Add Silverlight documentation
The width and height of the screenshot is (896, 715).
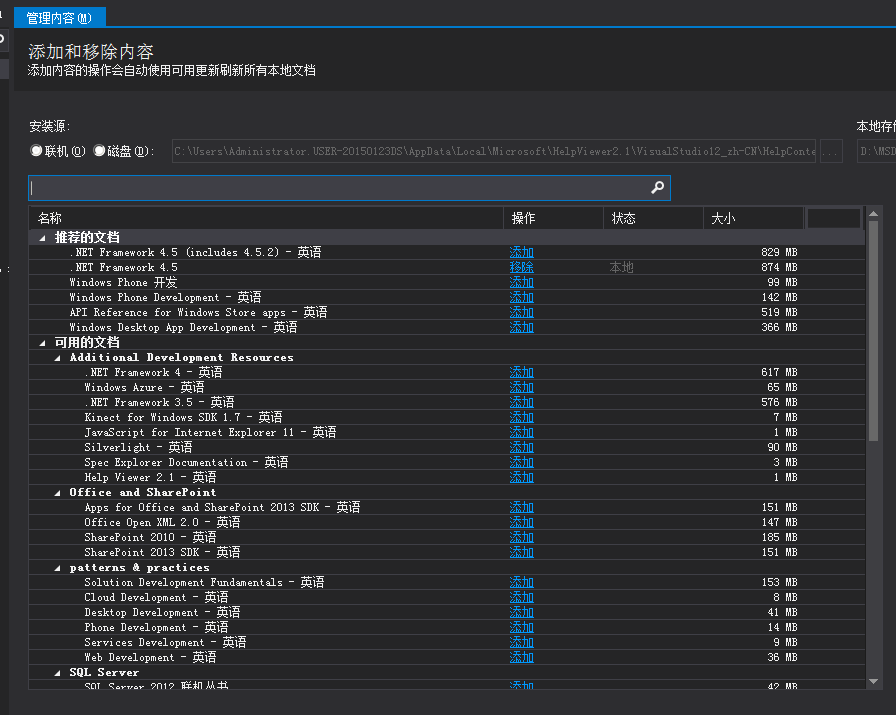click(x=521, y=447)
